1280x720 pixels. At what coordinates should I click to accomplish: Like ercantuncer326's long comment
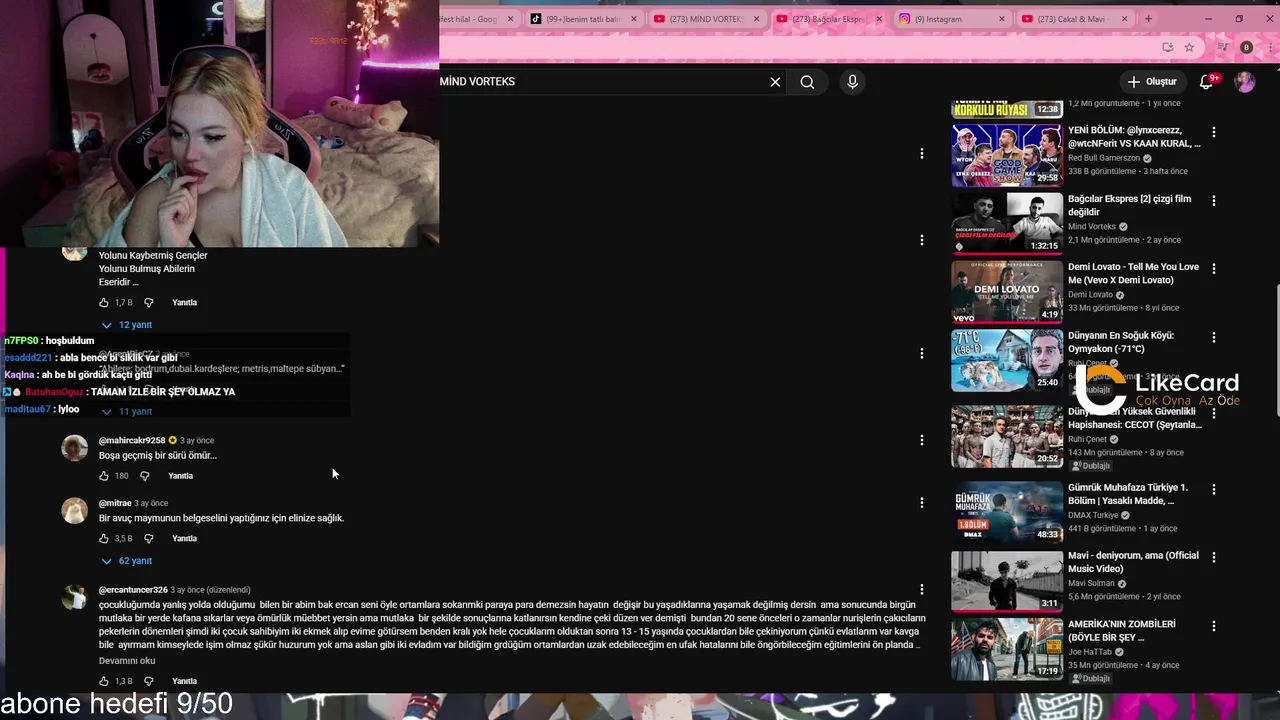point(104,681)
